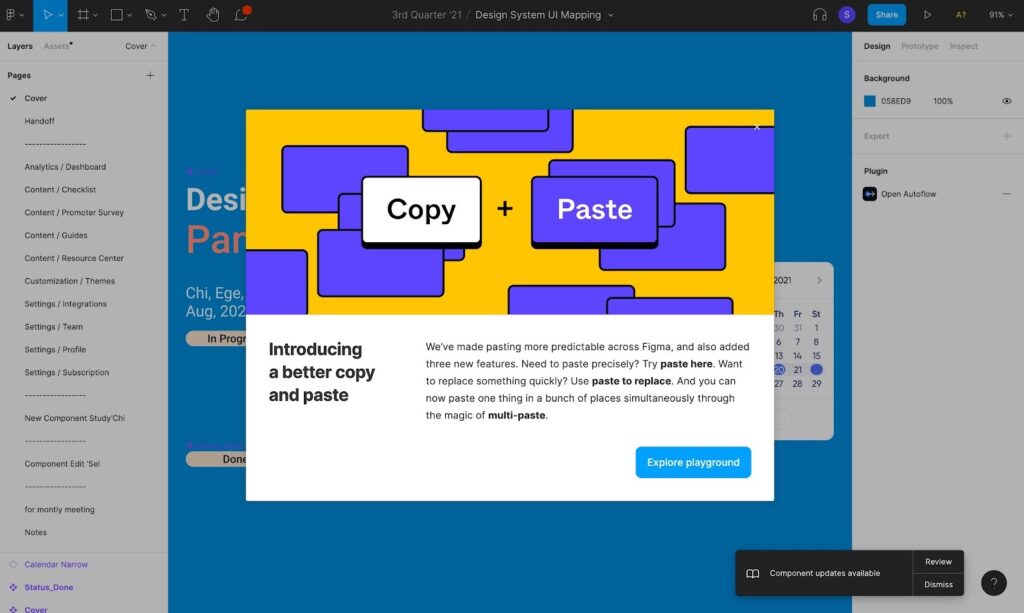1024x613 pixels.
Task: Enable presentation mode with the play button
Action: pos(926,14)
